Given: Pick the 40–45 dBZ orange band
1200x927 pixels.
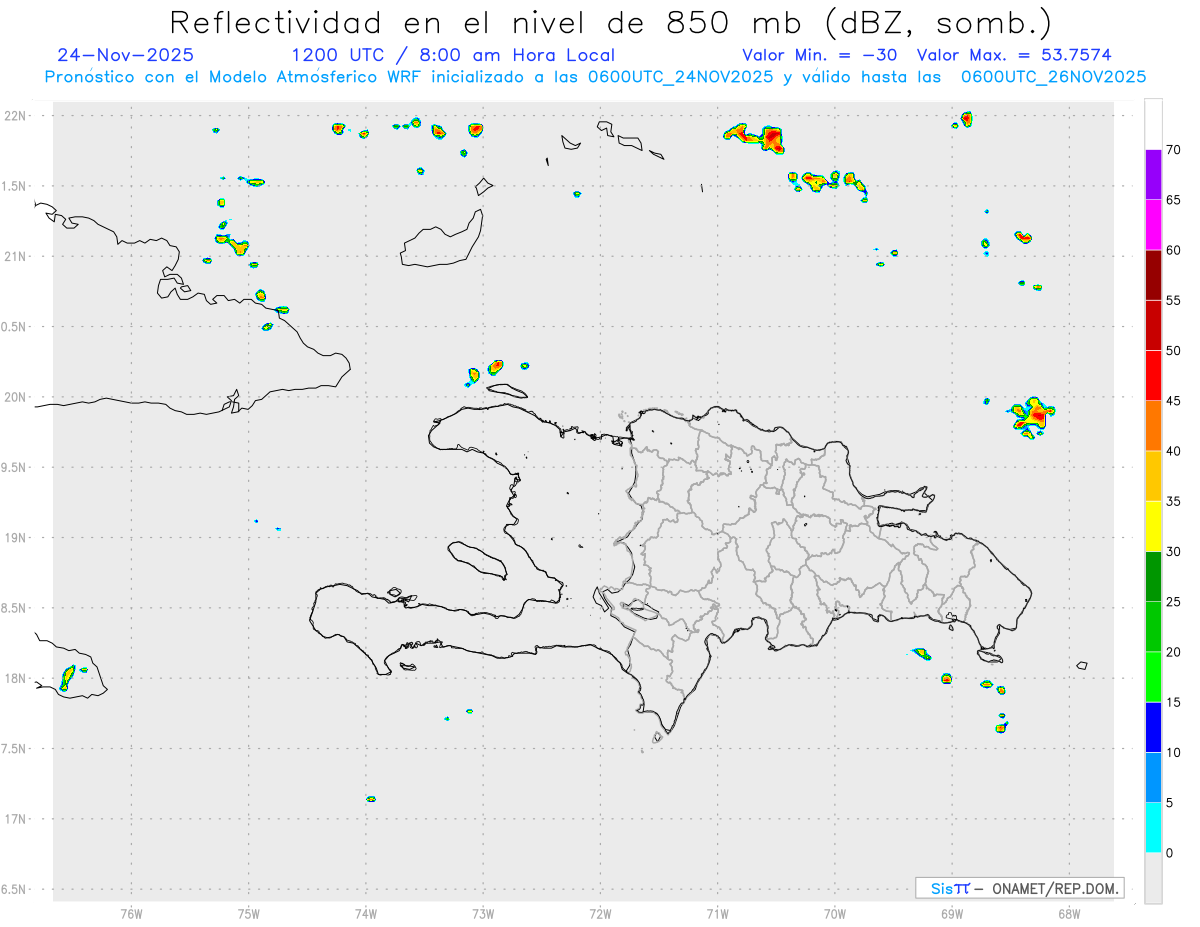Looking at the screenshot, I should click(x=1153, y=426).
